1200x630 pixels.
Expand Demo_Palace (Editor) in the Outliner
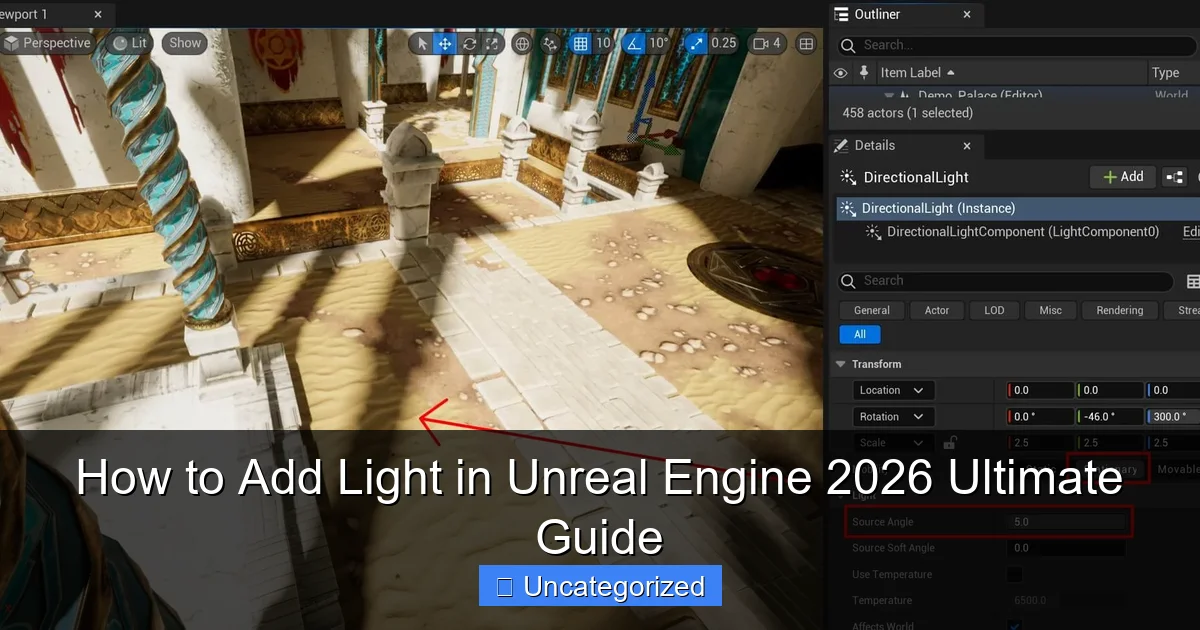(889, 95)
